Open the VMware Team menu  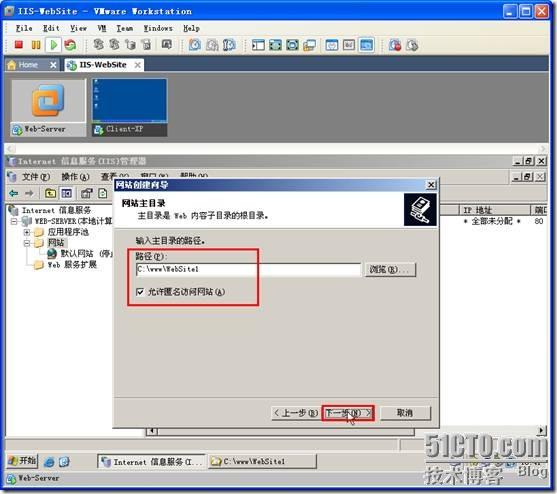[x=125, y=28]
